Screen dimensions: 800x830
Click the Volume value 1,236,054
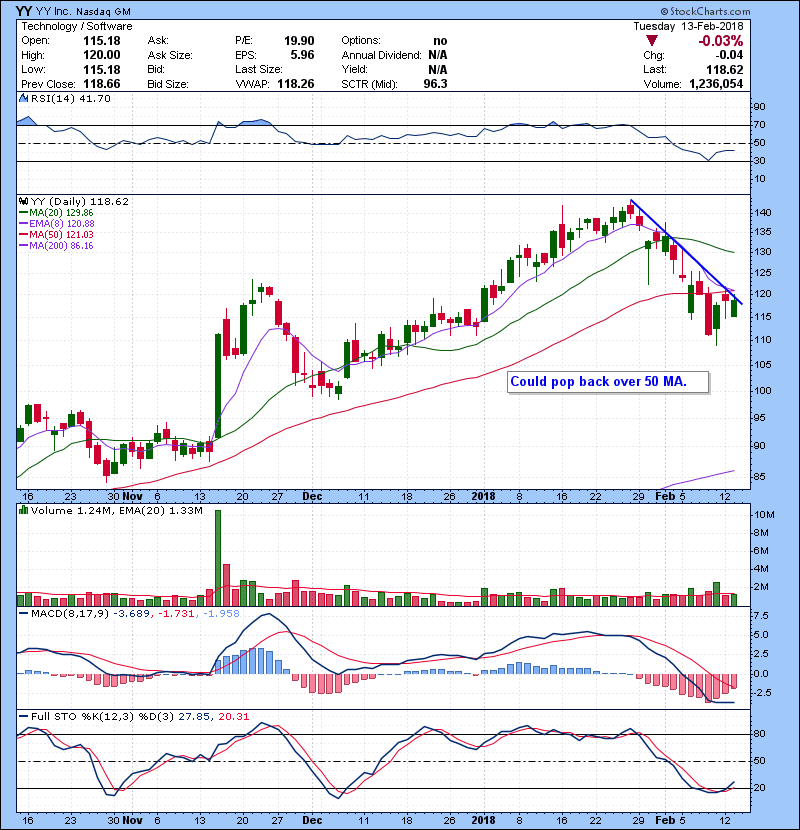pos(716,84)
